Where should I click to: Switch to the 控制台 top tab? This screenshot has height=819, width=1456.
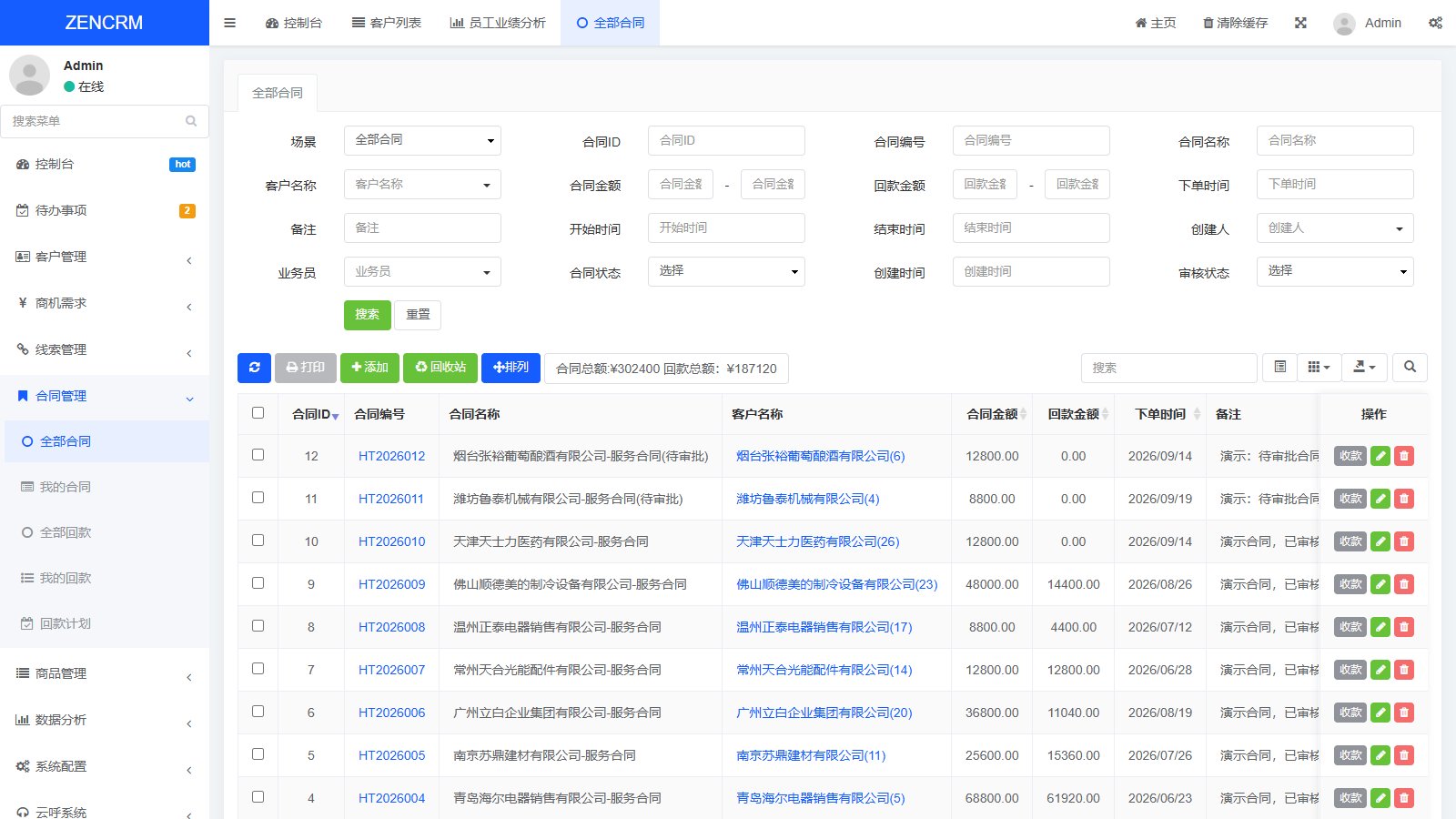point(294,23)
